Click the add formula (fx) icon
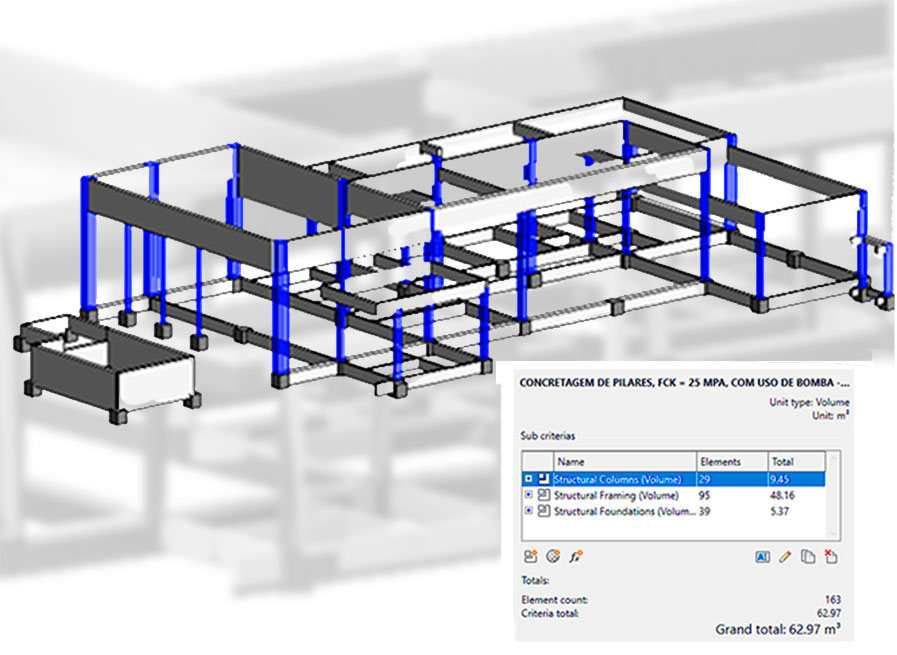 (x=575, y=556)
